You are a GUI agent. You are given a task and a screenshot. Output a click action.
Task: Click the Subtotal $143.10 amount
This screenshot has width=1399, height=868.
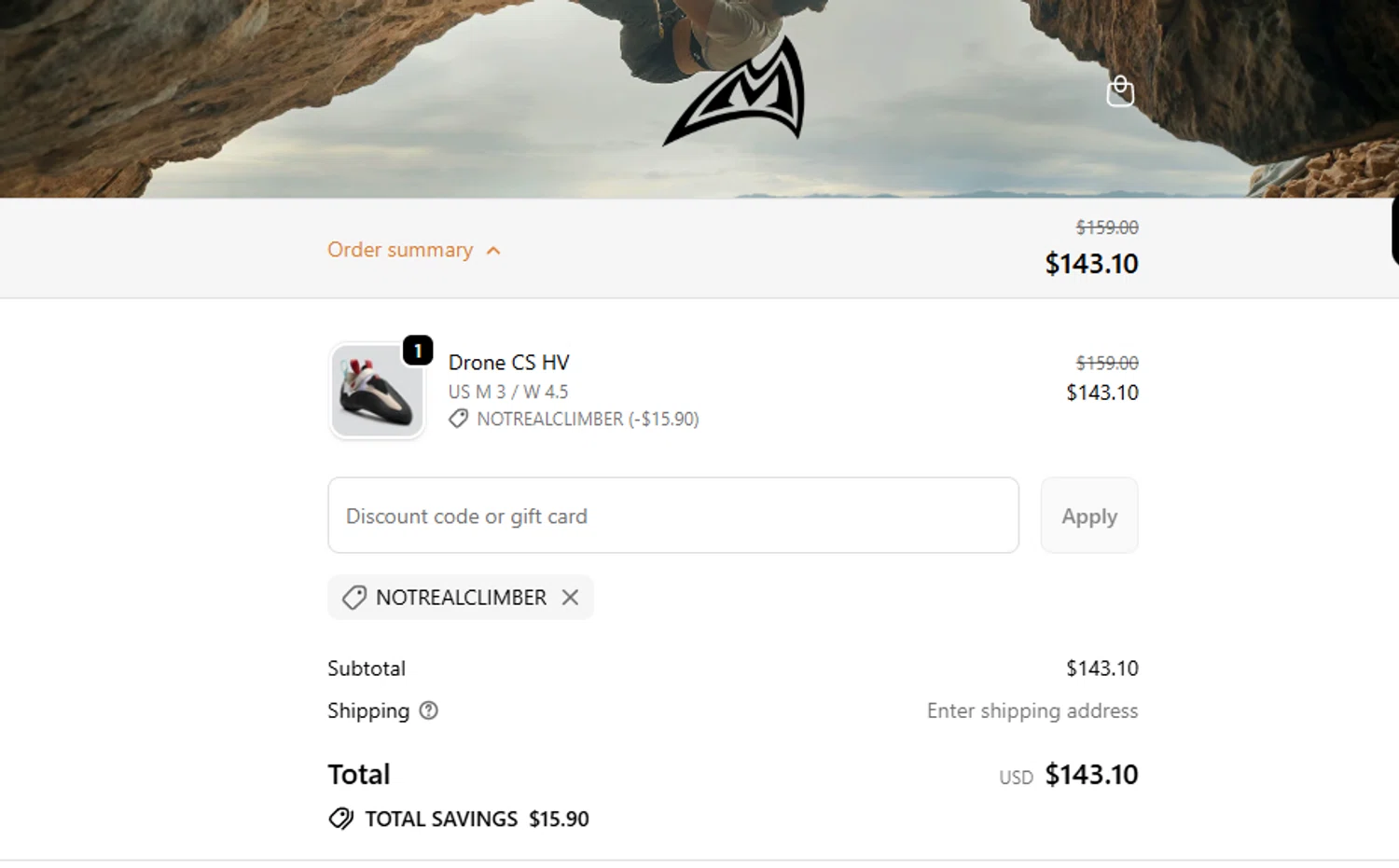click(1101, 668)
